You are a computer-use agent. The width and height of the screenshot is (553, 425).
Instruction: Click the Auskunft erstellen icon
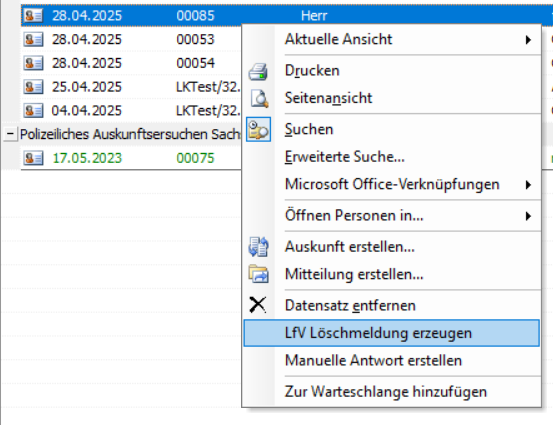(x=259, y=247)
